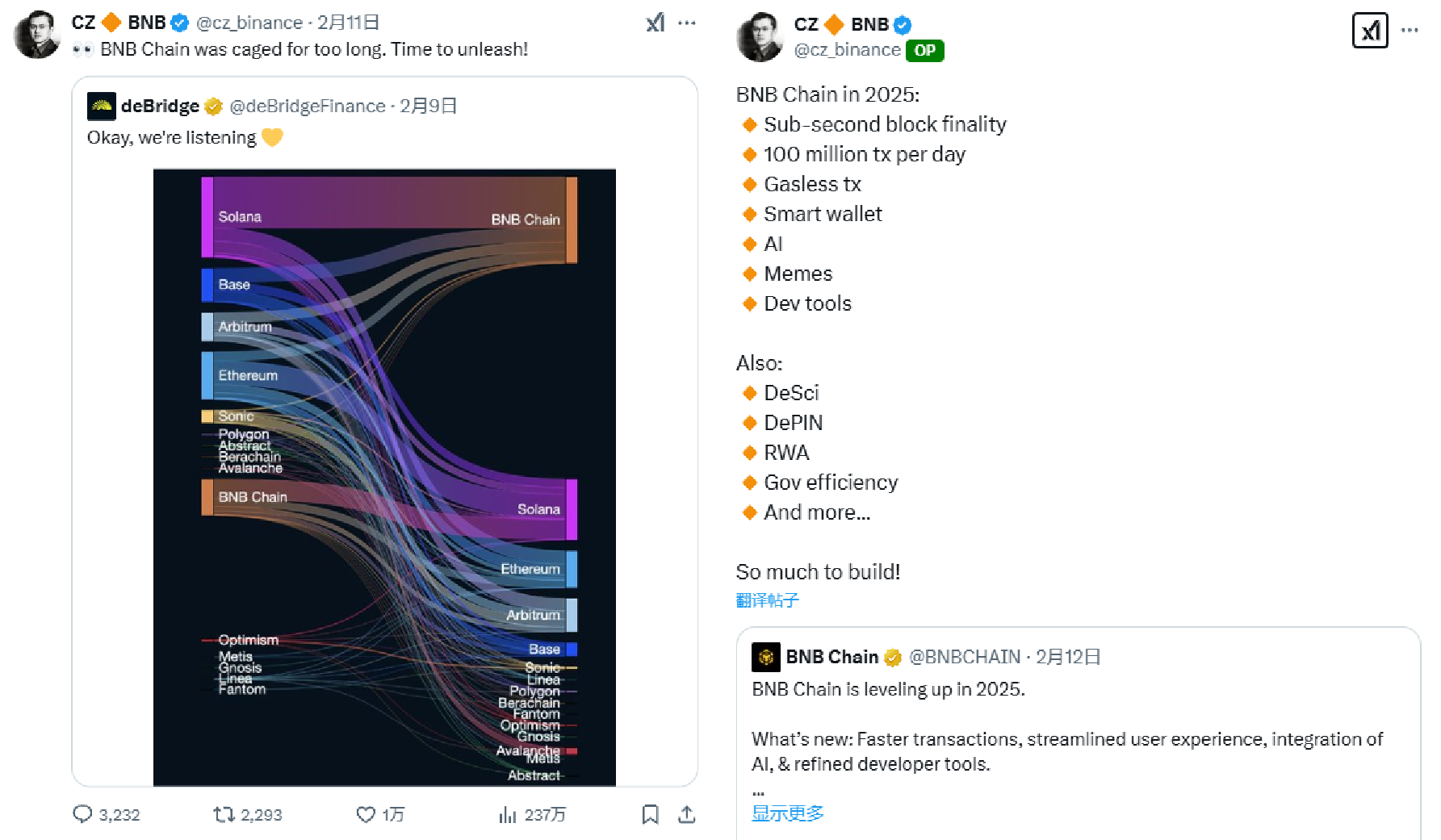Bookmark the left tweet
Viewport: 1441px width, 840px height.
click(650, 814)
